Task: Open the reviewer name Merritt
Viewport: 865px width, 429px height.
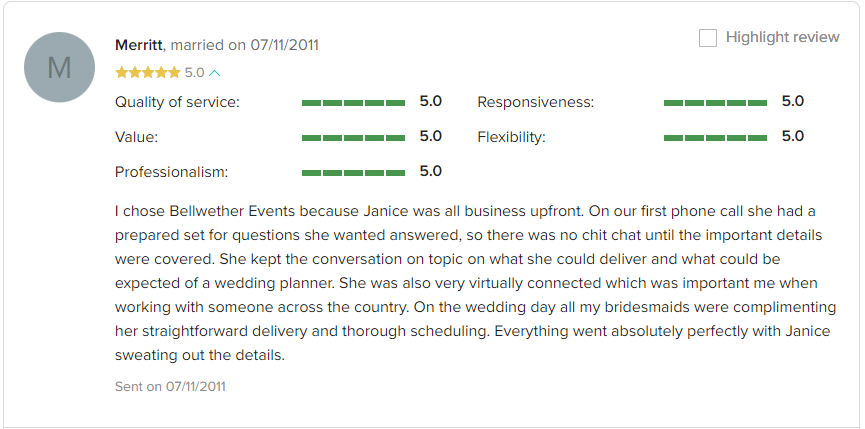Action: (140, 45)
